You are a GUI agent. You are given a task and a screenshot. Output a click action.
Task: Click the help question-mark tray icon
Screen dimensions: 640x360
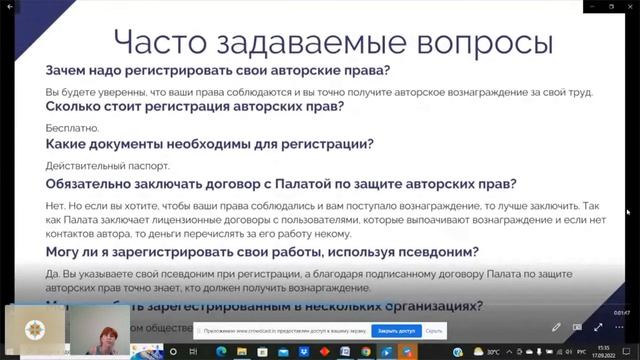click(458, 351)
